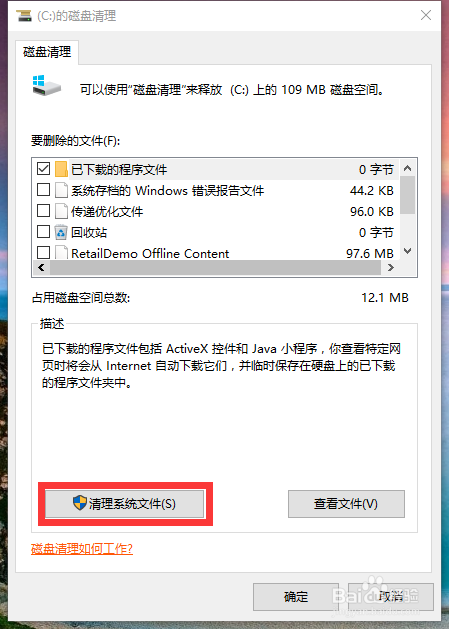This screenshot has height=629, width=449.
Task: Check the 传递优化文件 checkbox
Action: 43,211
